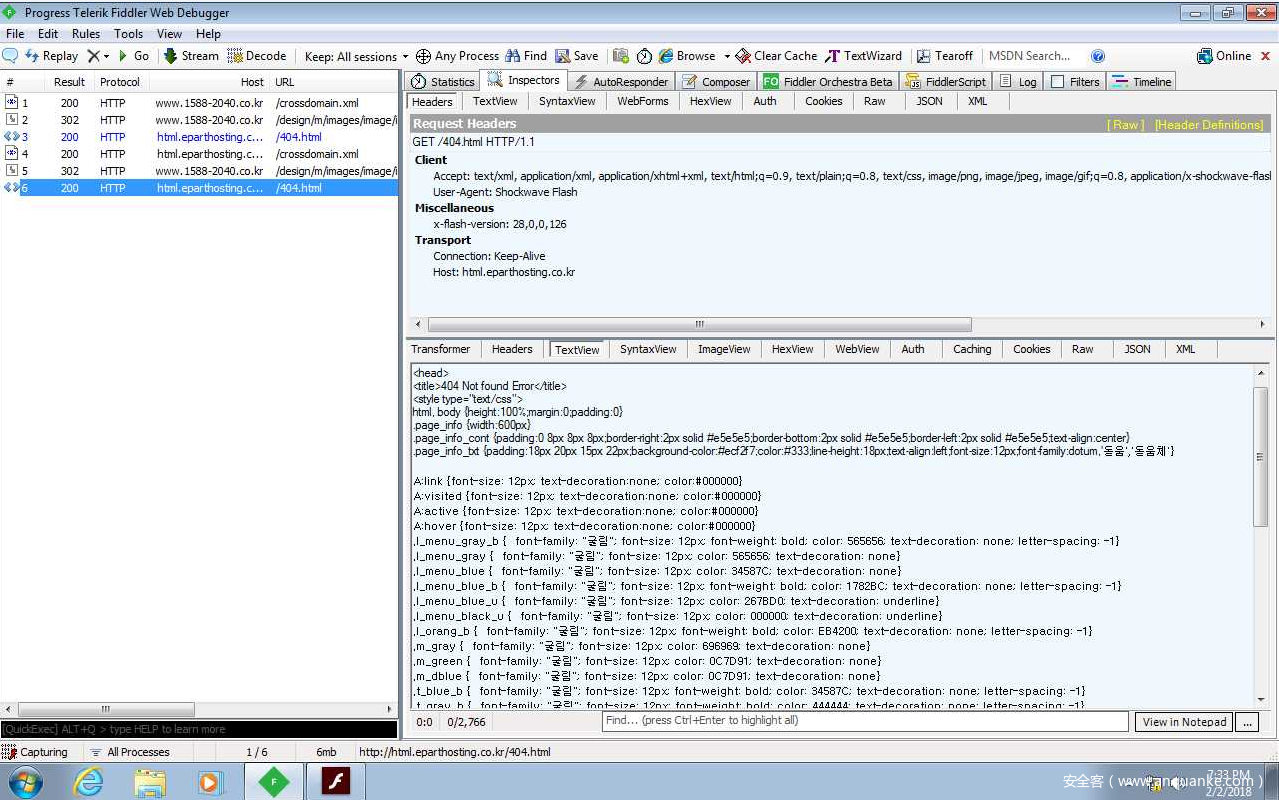1279x800 pixels.
Task: Click the comment speech bubble icon
Action: [x=10, y=56]
